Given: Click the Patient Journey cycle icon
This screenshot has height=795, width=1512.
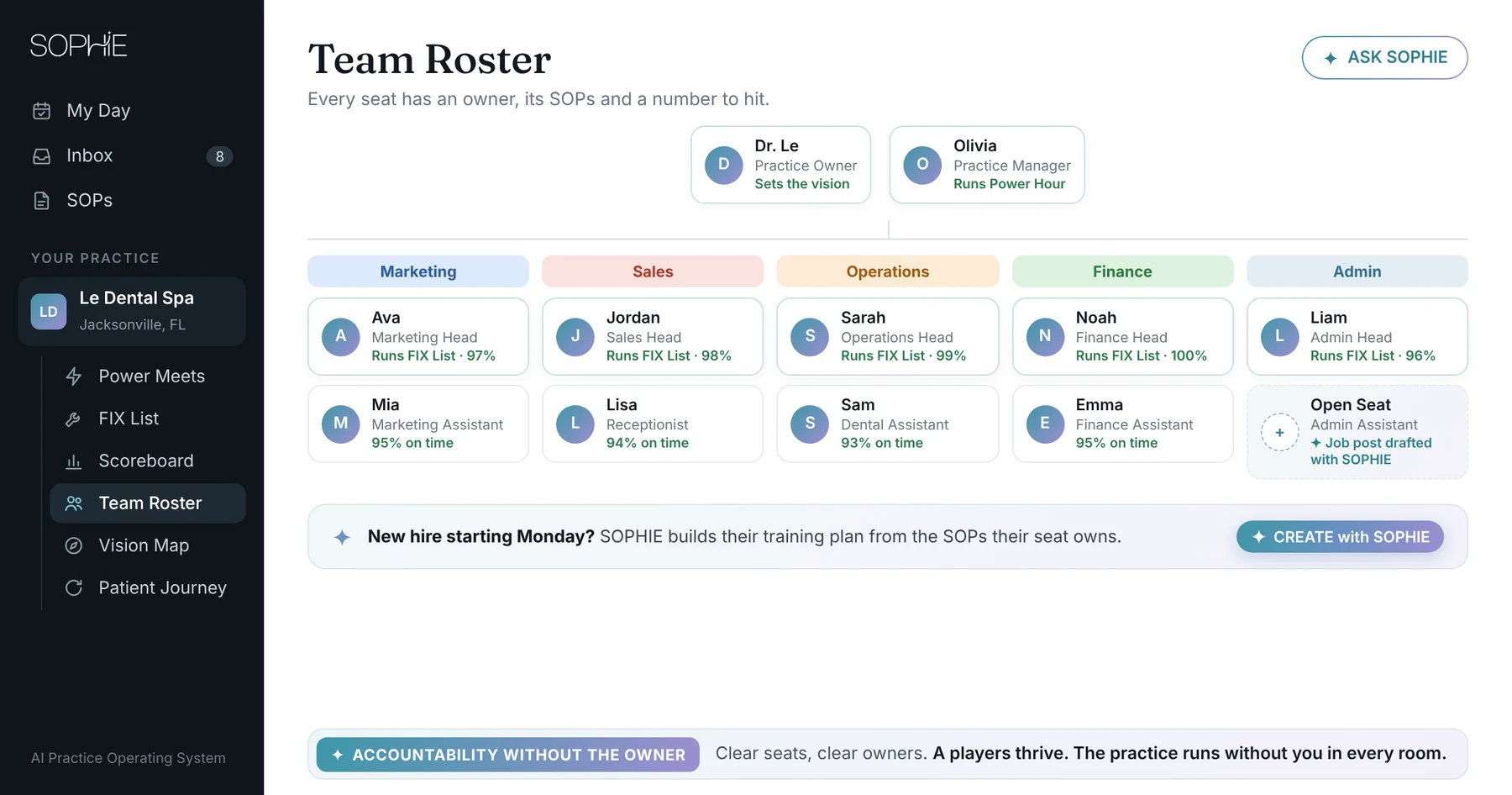Looking at the screenshot, I should point(74,587).
